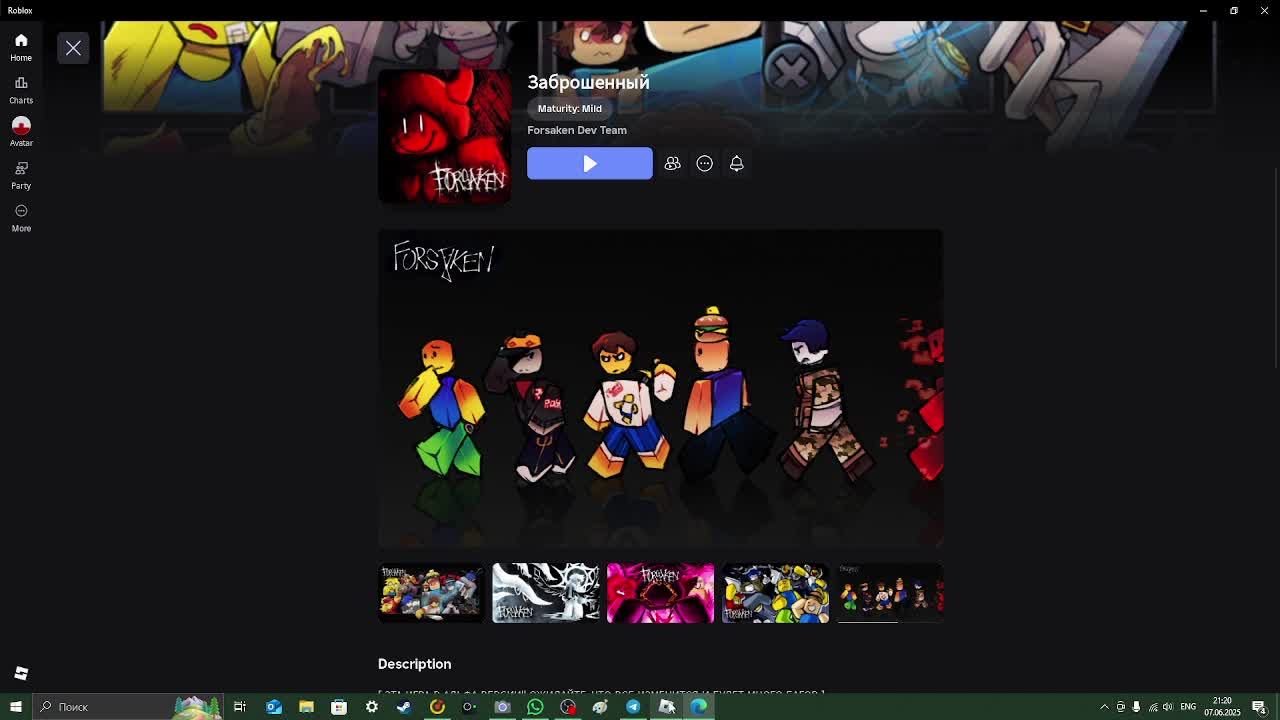The height and width of the screenshot is (720, 1280).
Task: Open WhatsApp from the taskbar
Action: (535, 707)
